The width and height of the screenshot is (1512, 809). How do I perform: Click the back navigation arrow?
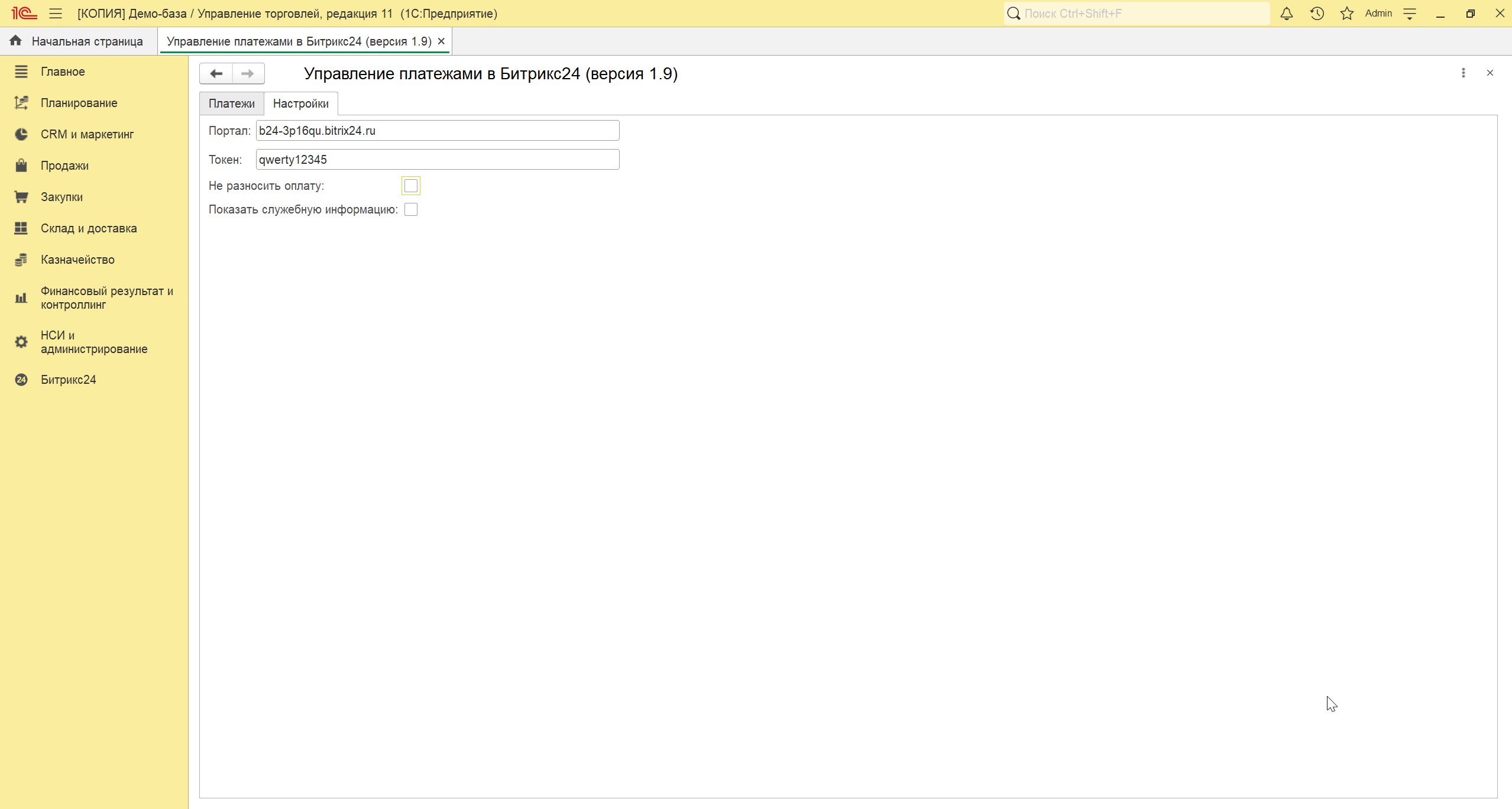coord(216,74)
